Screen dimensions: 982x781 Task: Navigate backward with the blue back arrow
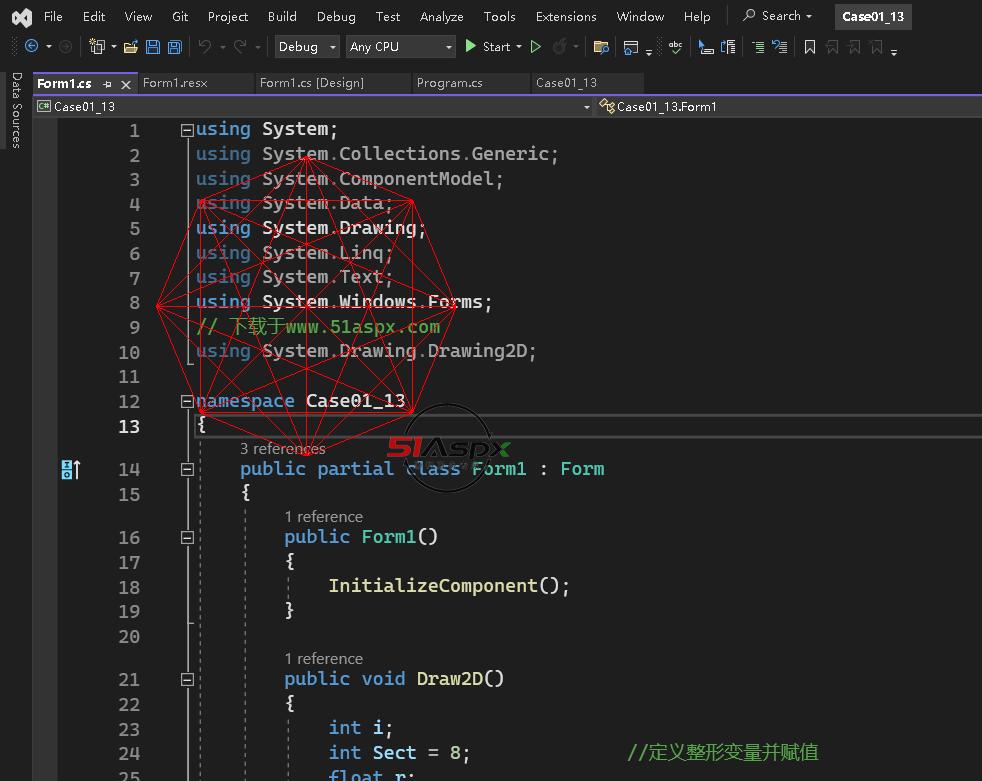tap(31, 46)
